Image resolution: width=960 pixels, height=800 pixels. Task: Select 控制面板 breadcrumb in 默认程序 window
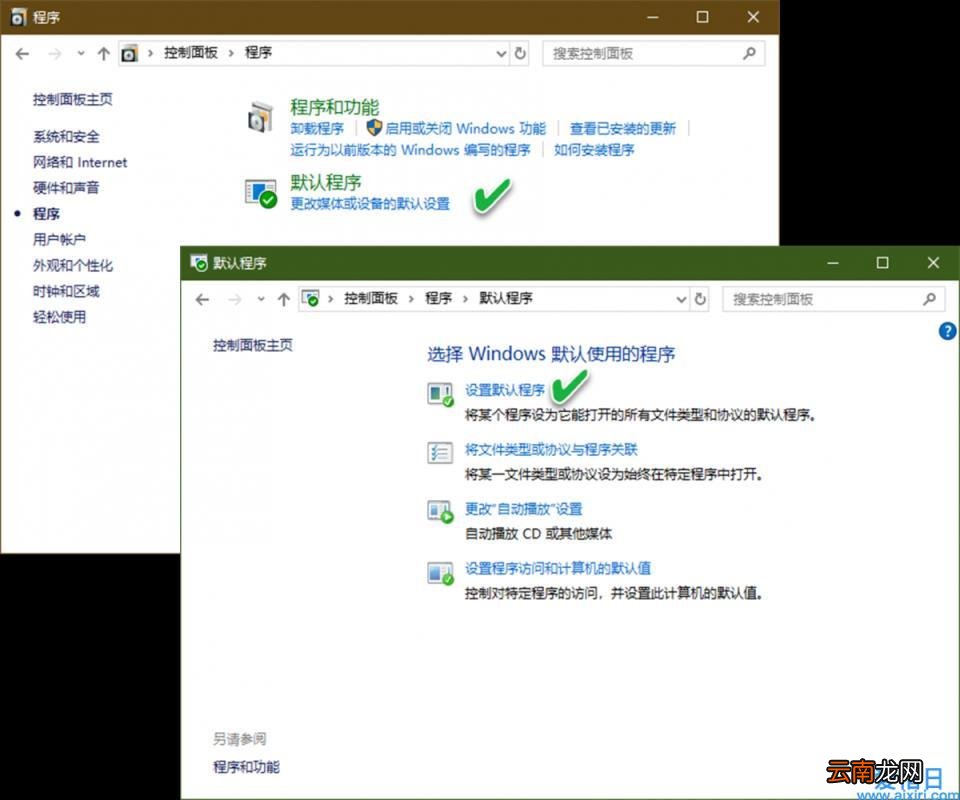pos(371,298)
